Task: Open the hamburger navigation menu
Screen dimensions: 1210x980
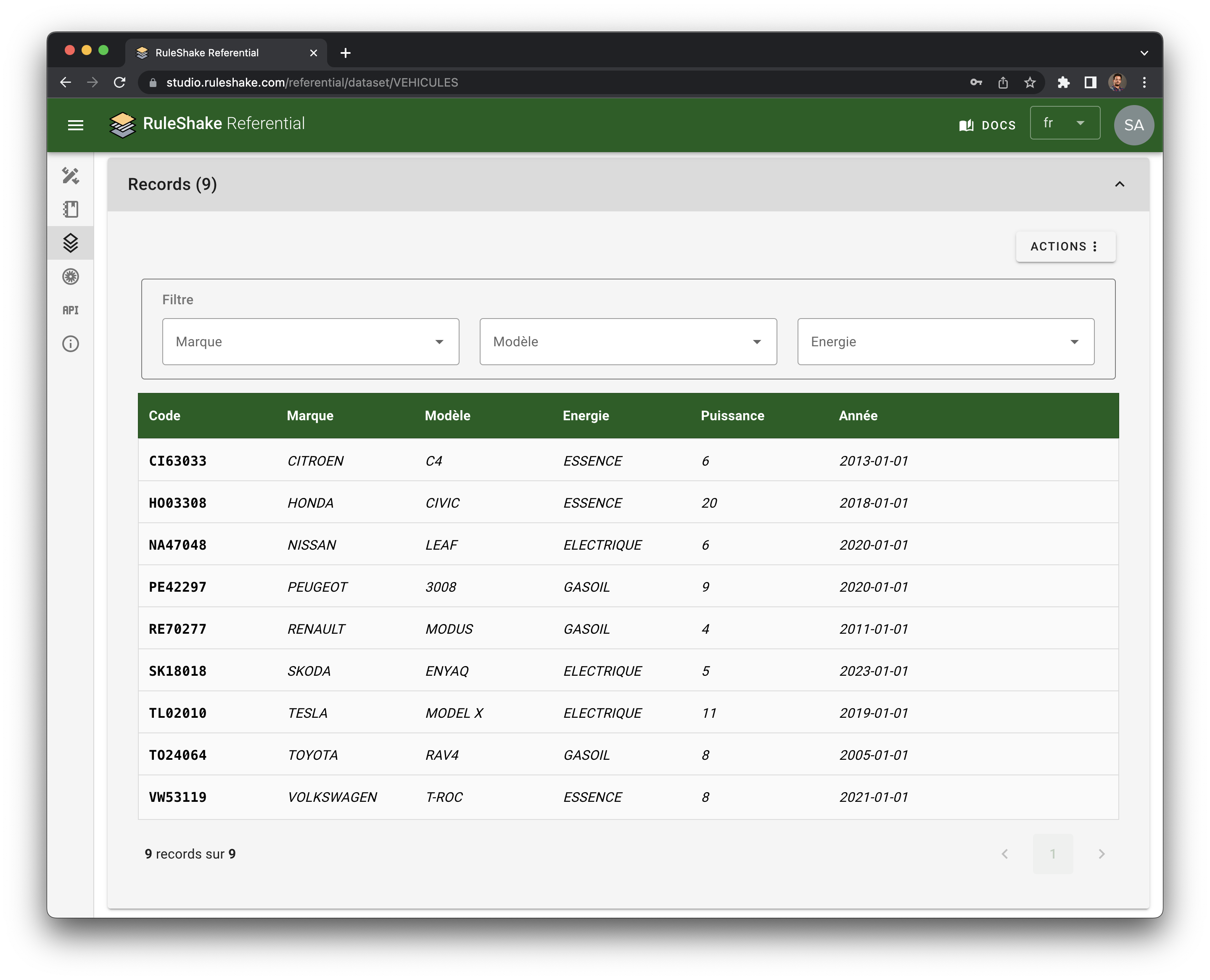Action: tap(75, 125)
